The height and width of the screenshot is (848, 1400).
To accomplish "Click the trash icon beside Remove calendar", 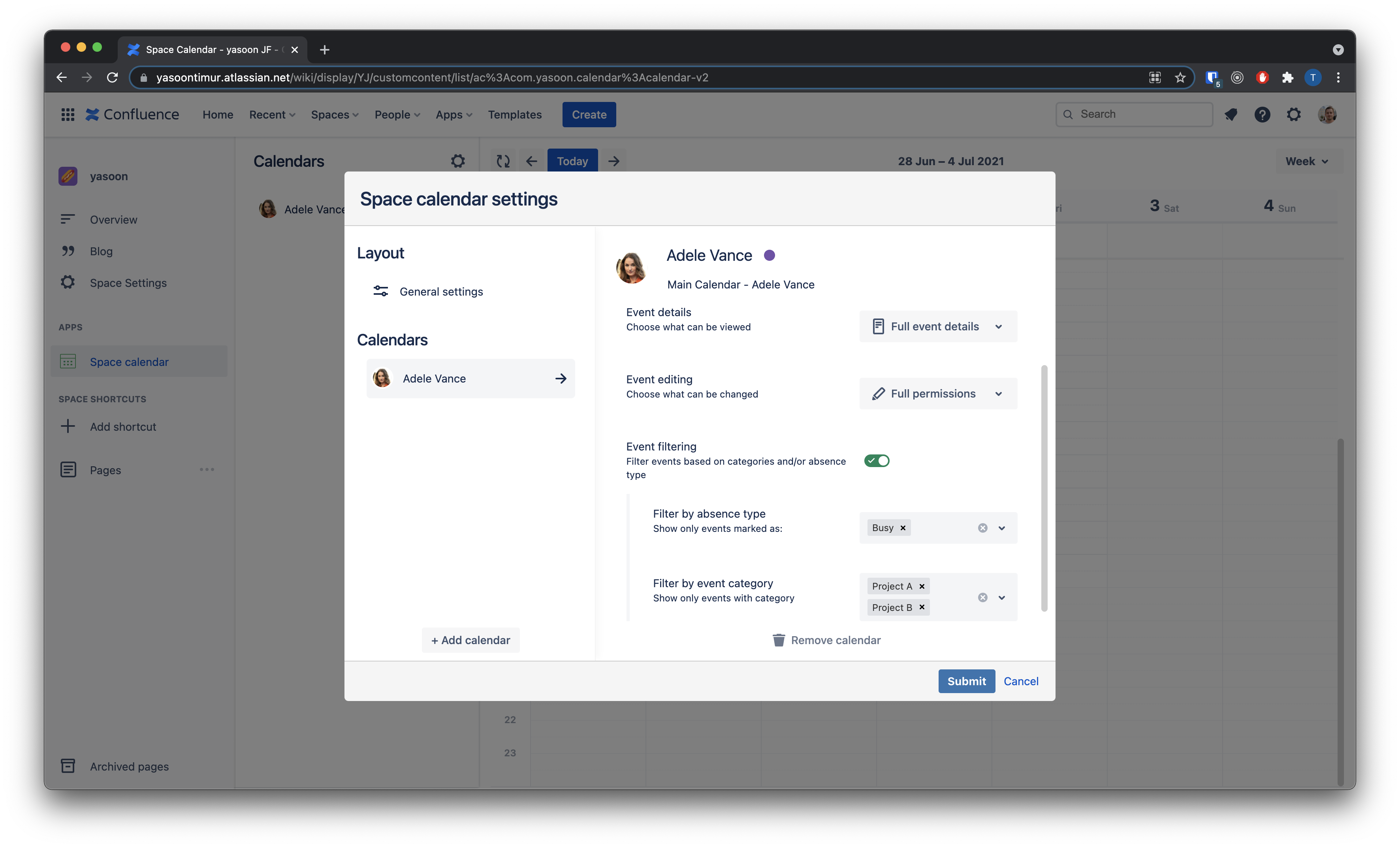I will 778,640.
